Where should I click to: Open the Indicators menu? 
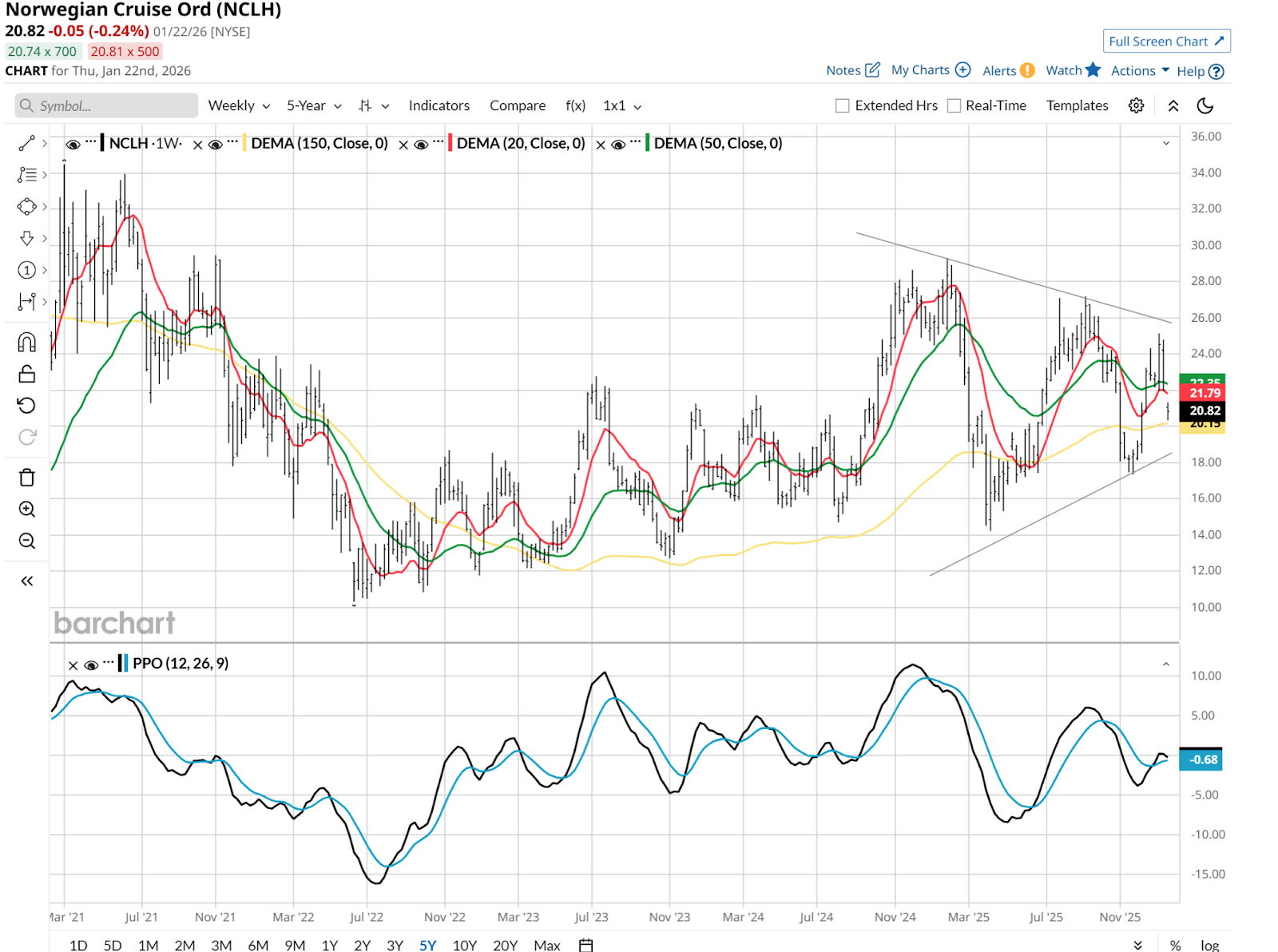pyautogui.click(x=439, y=105)
